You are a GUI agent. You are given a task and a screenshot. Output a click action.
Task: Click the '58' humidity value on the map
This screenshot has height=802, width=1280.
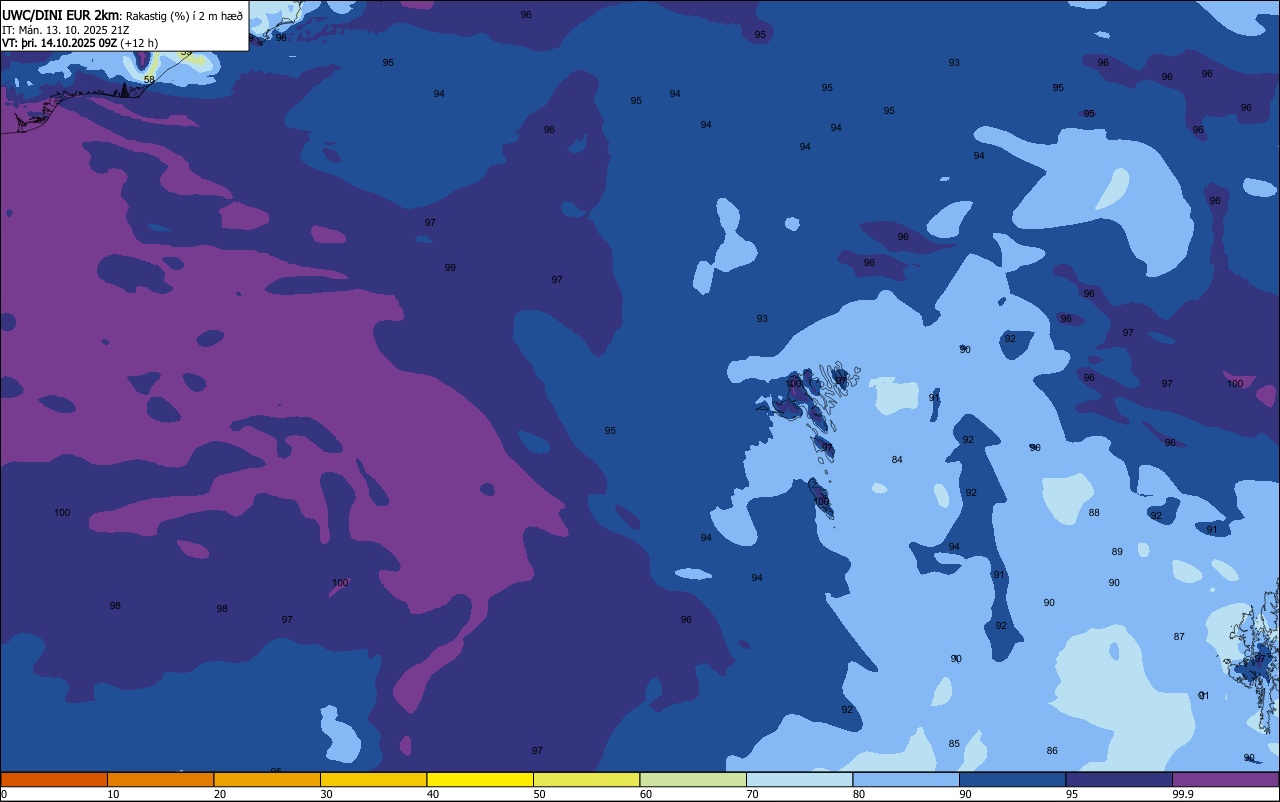[x=149, y=79]
